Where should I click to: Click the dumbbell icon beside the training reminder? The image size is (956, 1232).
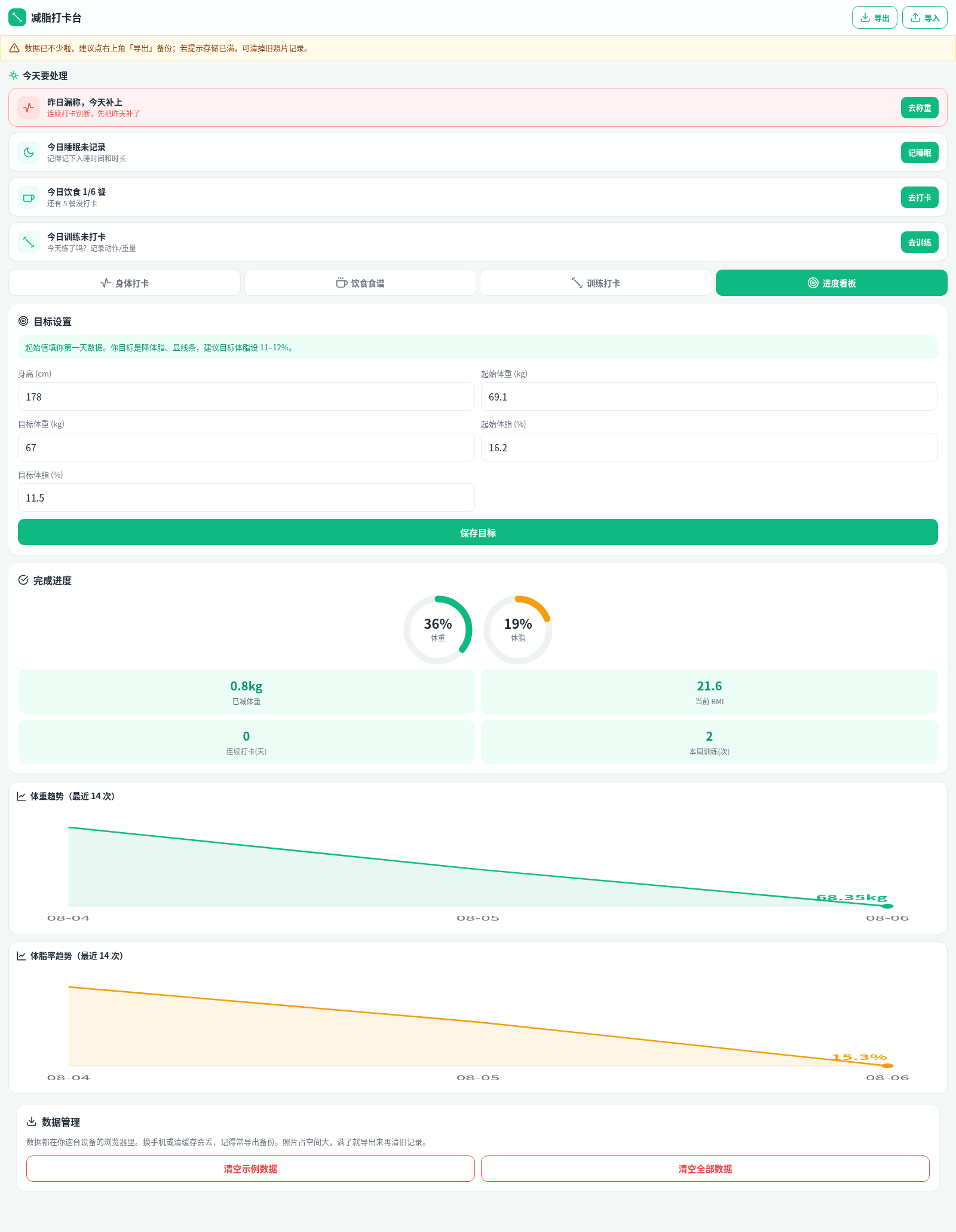(29, 242)
